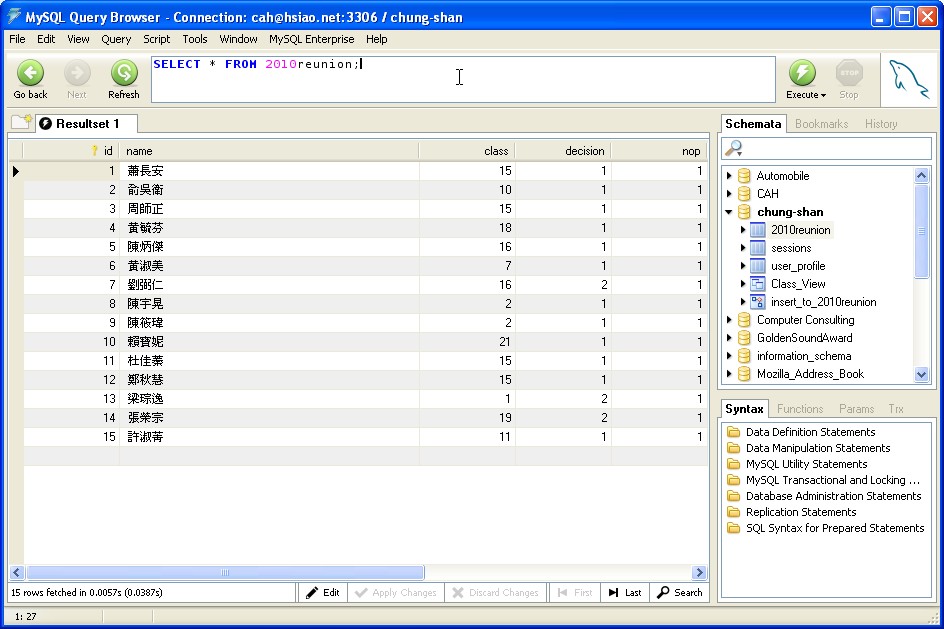Switch to the Params tab
Image resolution: width=944 pixels, height=629 pixels.
tap(856, 409)
